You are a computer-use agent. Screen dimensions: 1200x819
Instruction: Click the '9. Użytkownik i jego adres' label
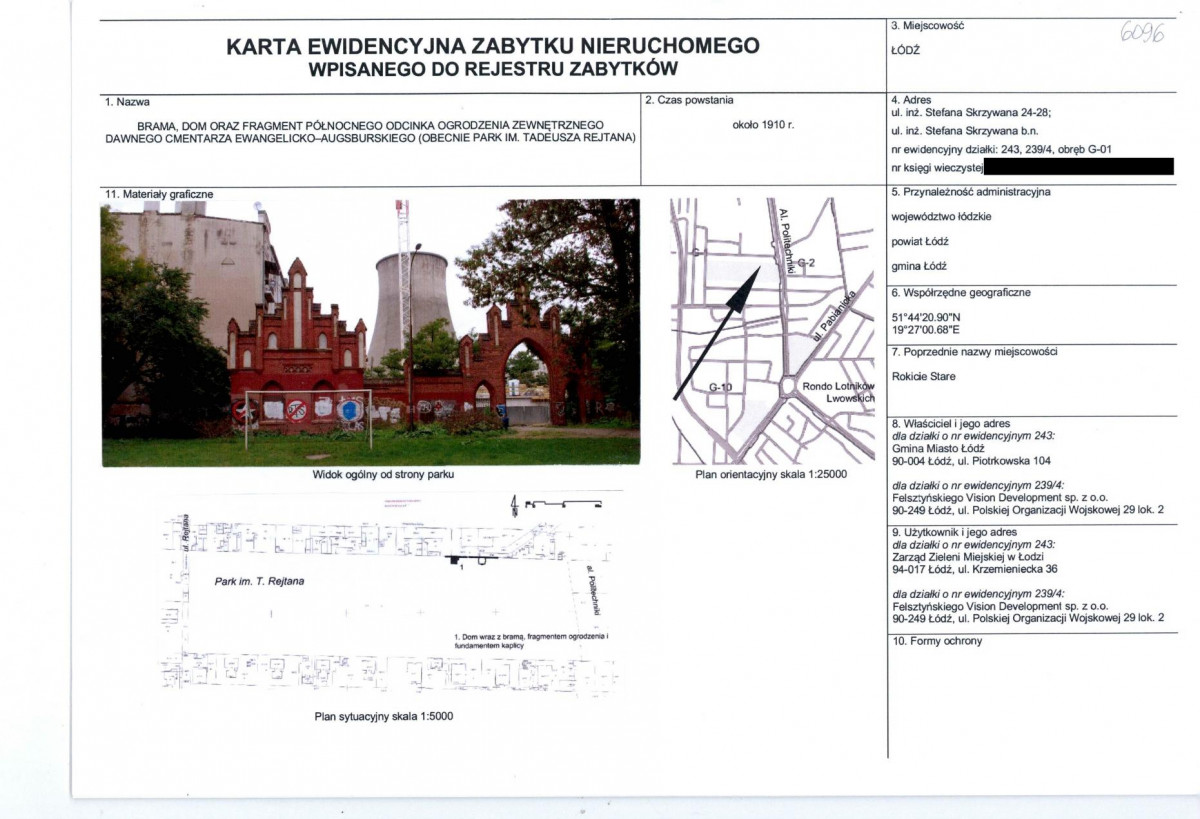pyautogui.click(x=953, y=533)
